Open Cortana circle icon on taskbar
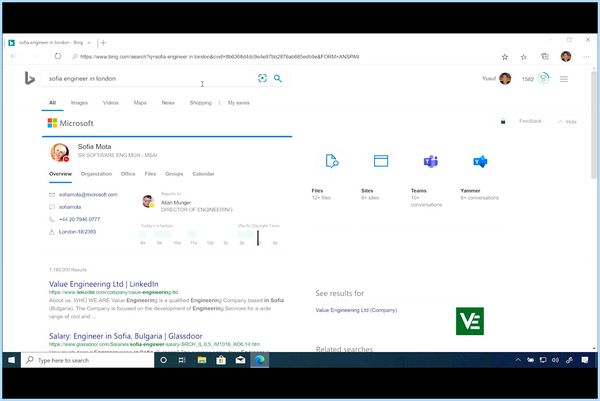The width and height of the screenshot is (600, 401). tap(163, 360)
